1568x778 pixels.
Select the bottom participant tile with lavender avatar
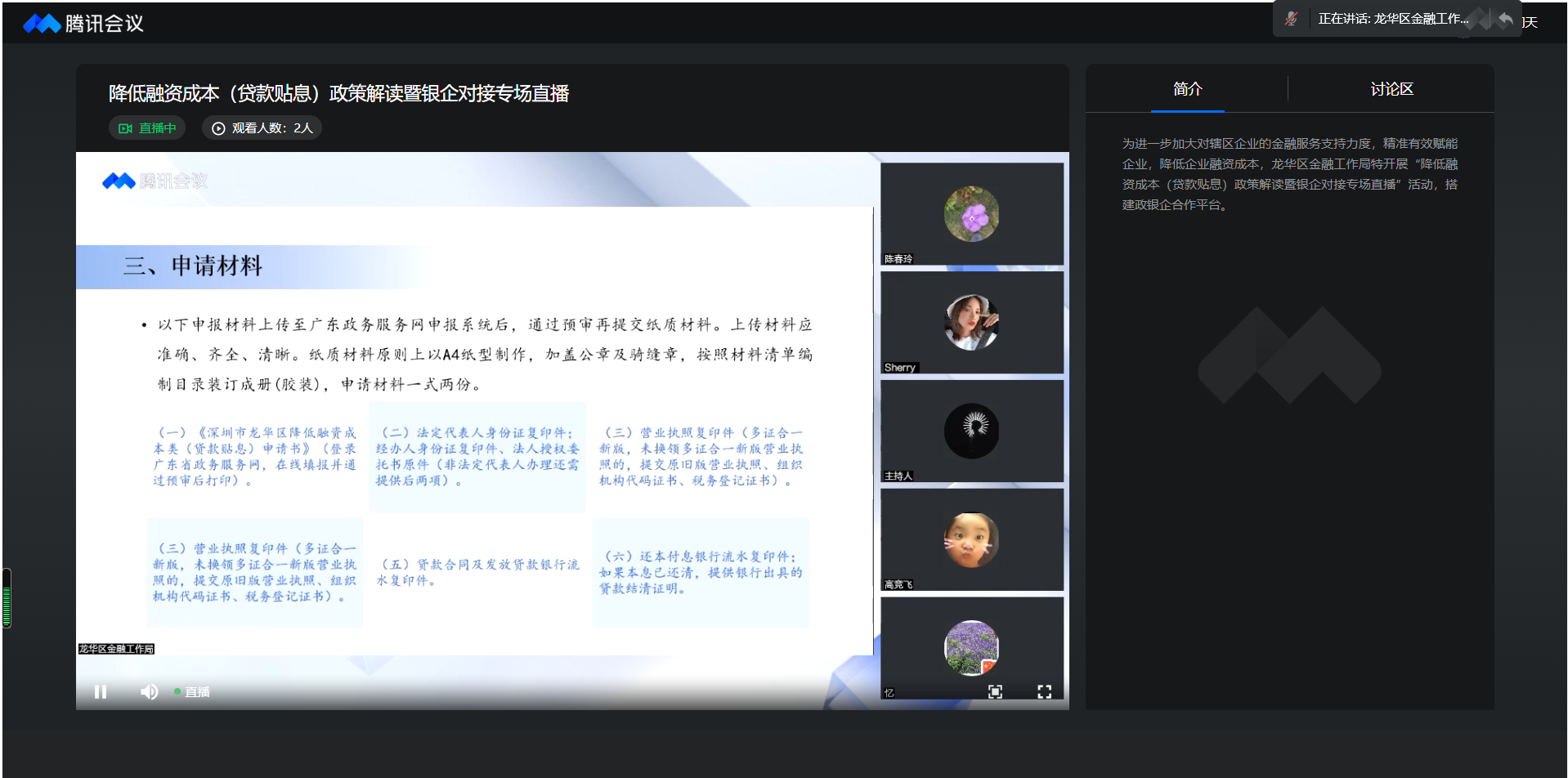[972, 648]
